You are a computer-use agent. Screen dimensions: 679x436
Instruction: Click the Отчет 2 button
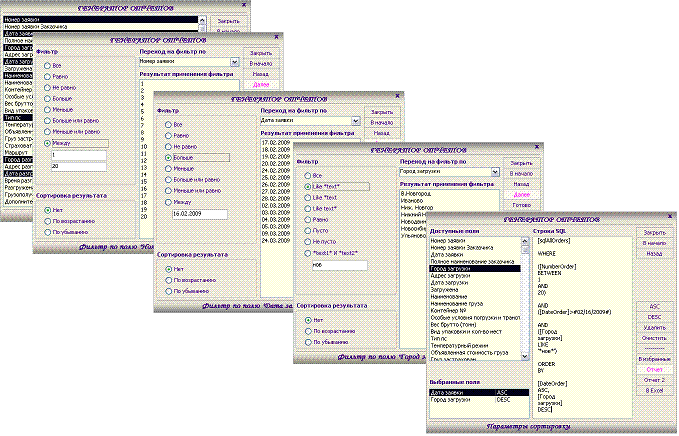click(x=654, y=380)
